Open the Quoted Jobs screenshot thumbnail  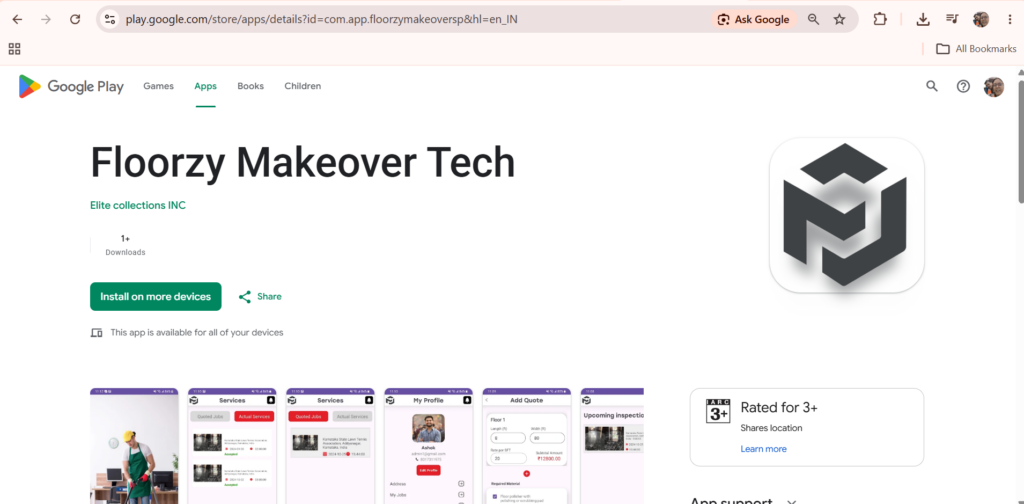330,446
